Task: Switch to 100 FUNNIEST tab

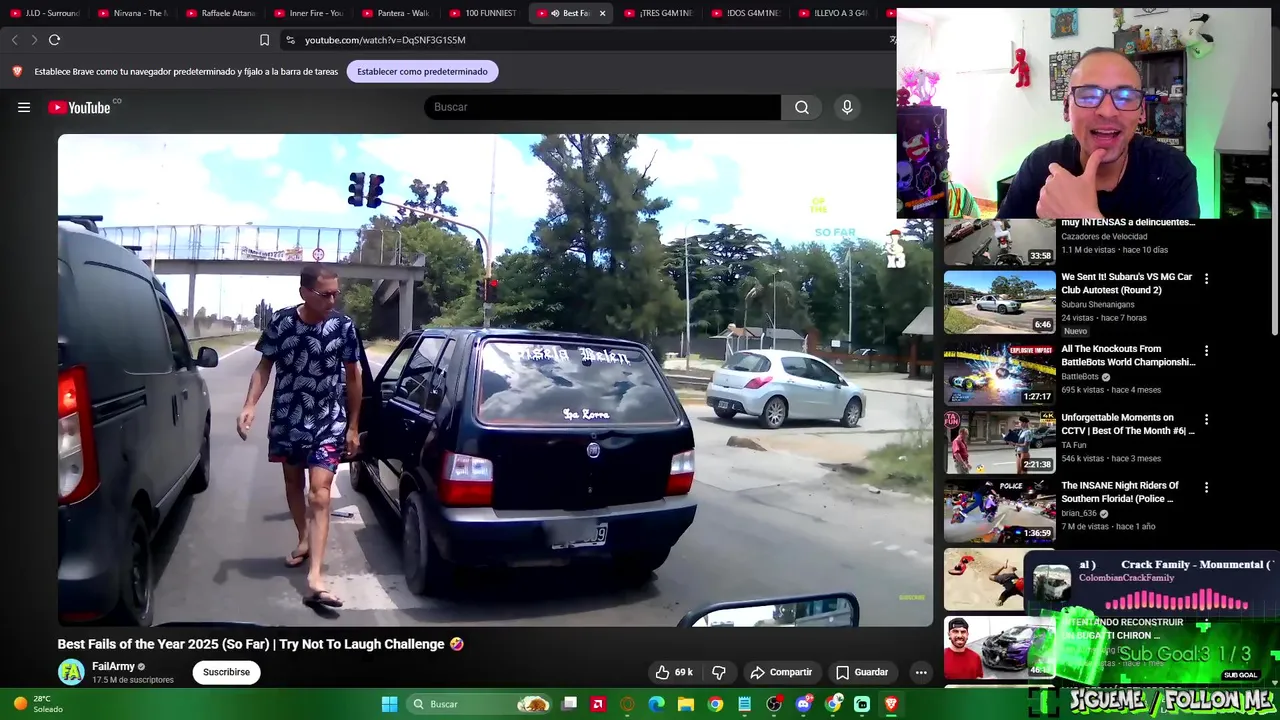Action: pos(484,13)
